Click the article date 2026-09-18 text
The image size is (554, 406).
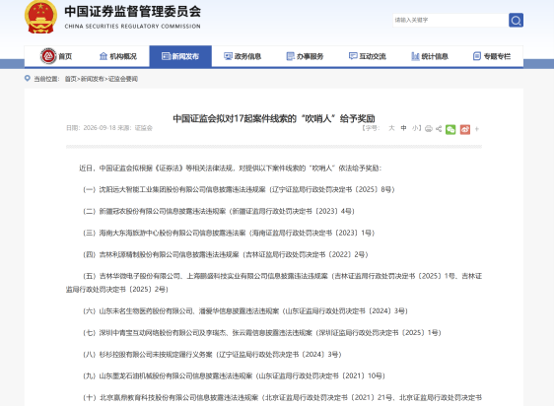coord(100,128)
